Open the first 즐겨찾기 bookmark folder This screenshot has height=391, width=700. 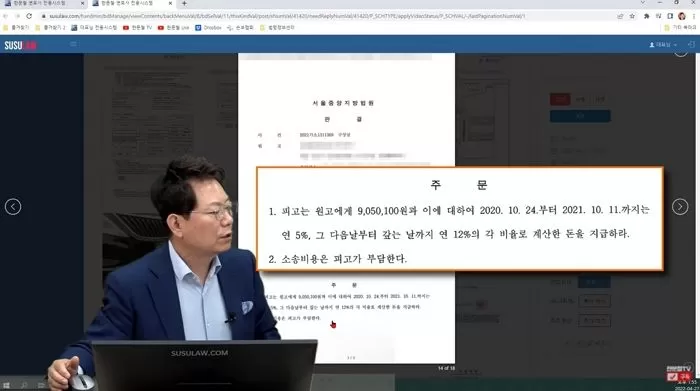16,28
